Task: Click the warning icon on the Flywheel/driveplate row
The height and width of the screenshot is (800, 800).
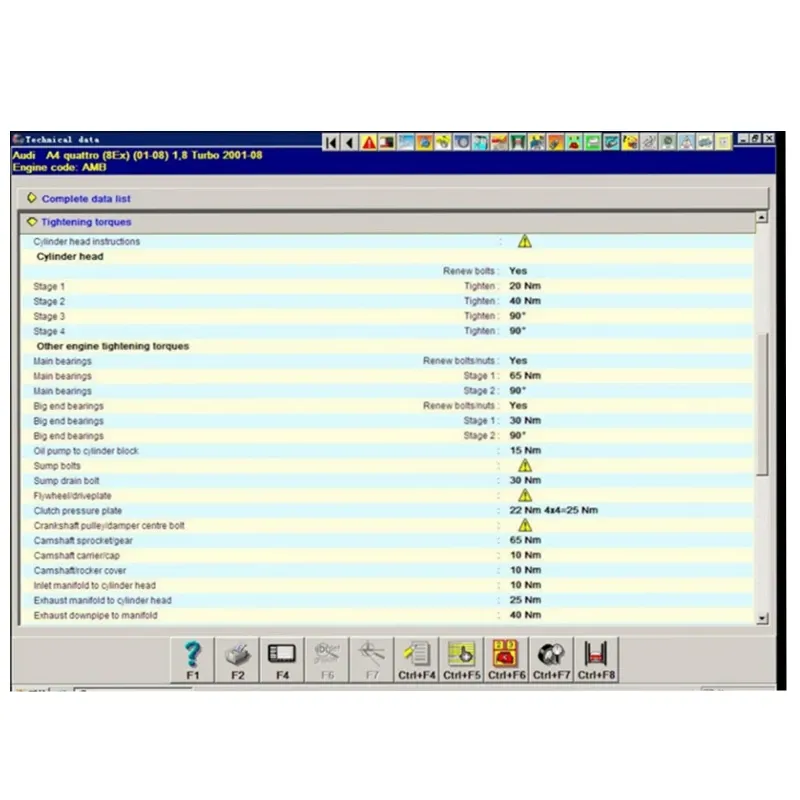Action: [524, 495]
